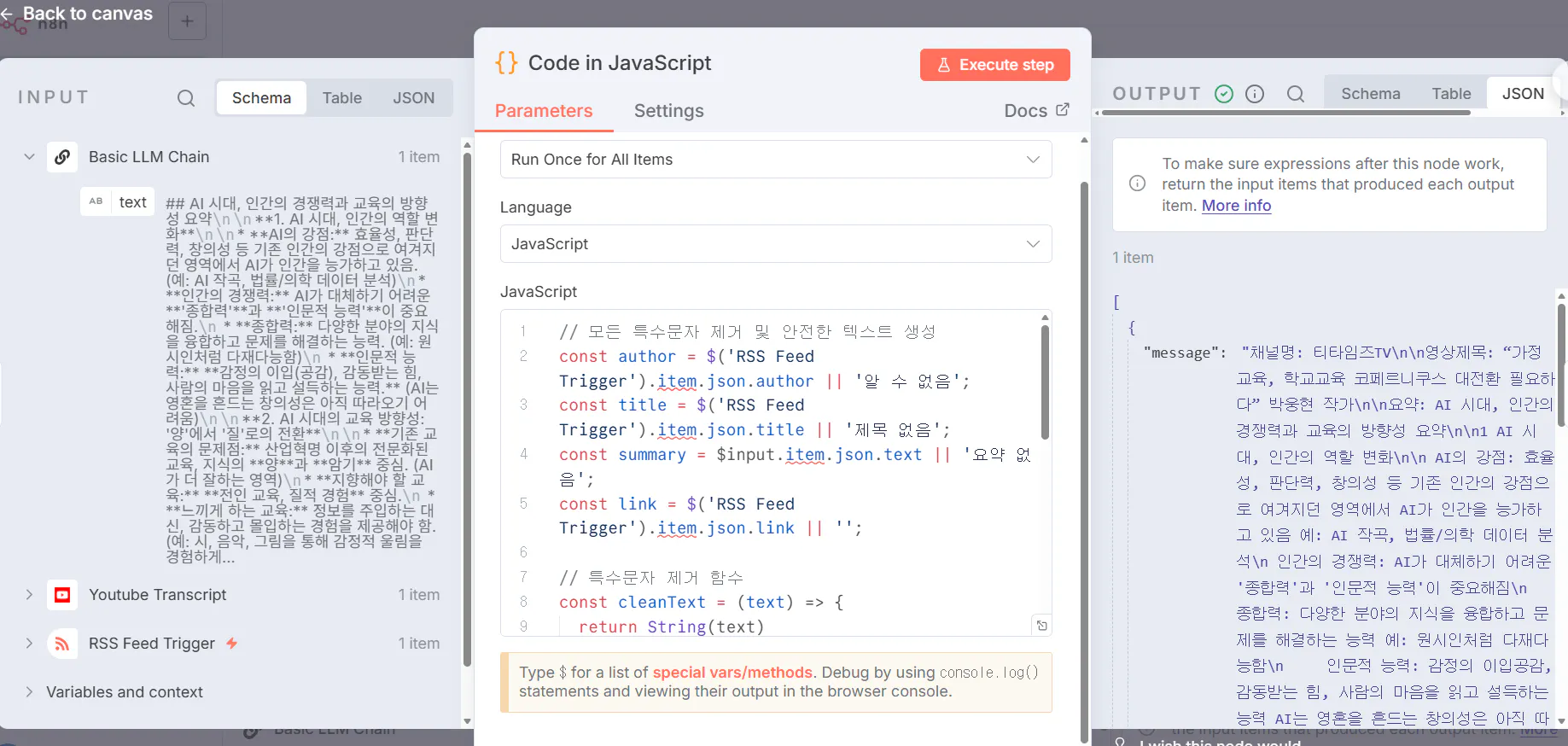This screenshot has height=746, width=1568.
Task: Switch INPUT view to JSON
Action: pyautogui.click(x=414, y=98)
